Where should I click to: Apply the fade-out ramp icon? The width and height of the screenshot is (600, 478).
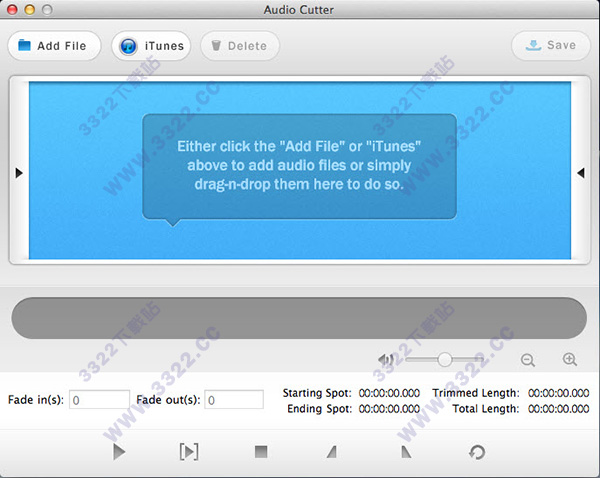click(x=406, y=452)
